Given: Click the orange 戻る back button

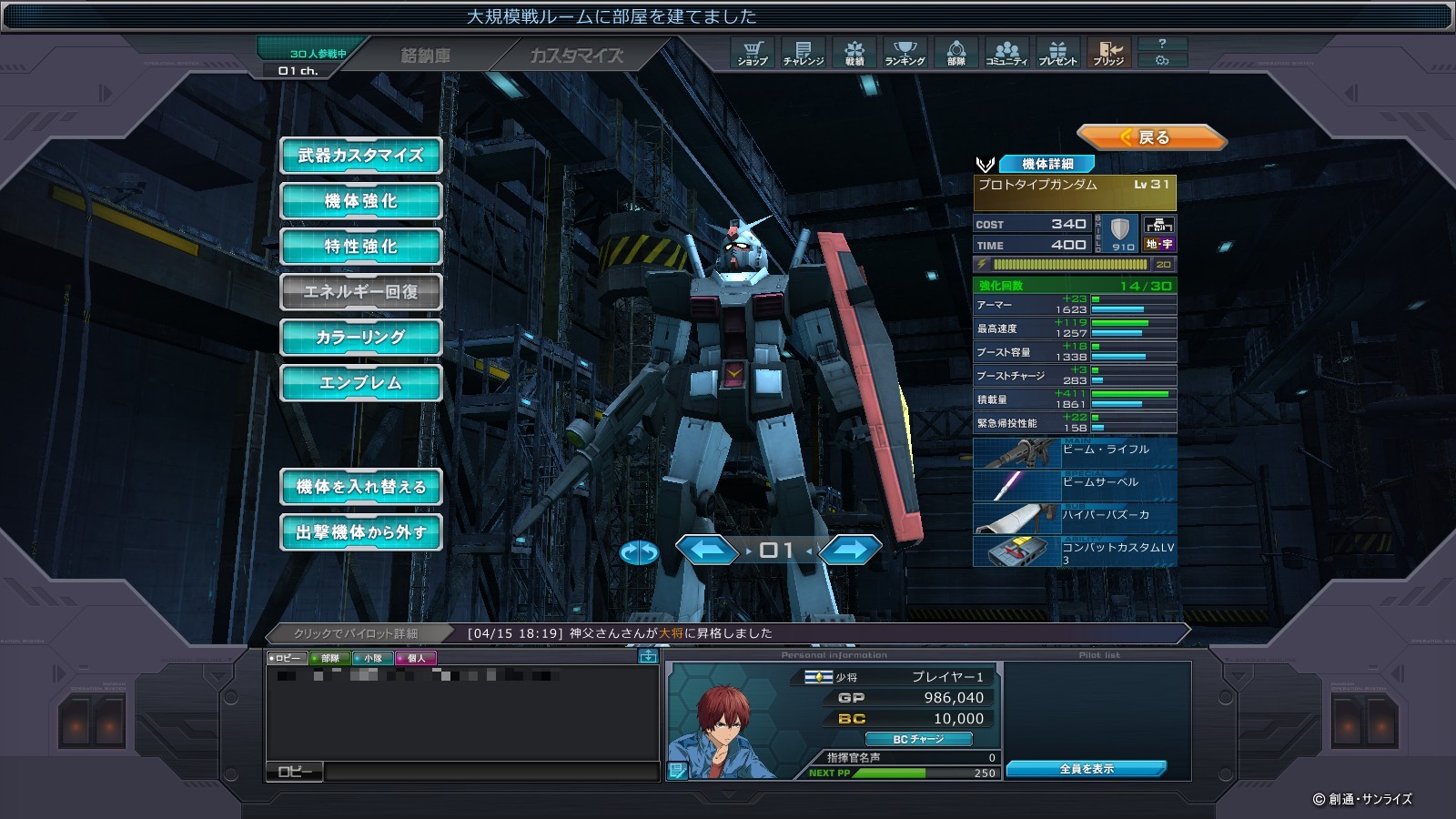Looking at the screenshot, I should (1151, 137).
